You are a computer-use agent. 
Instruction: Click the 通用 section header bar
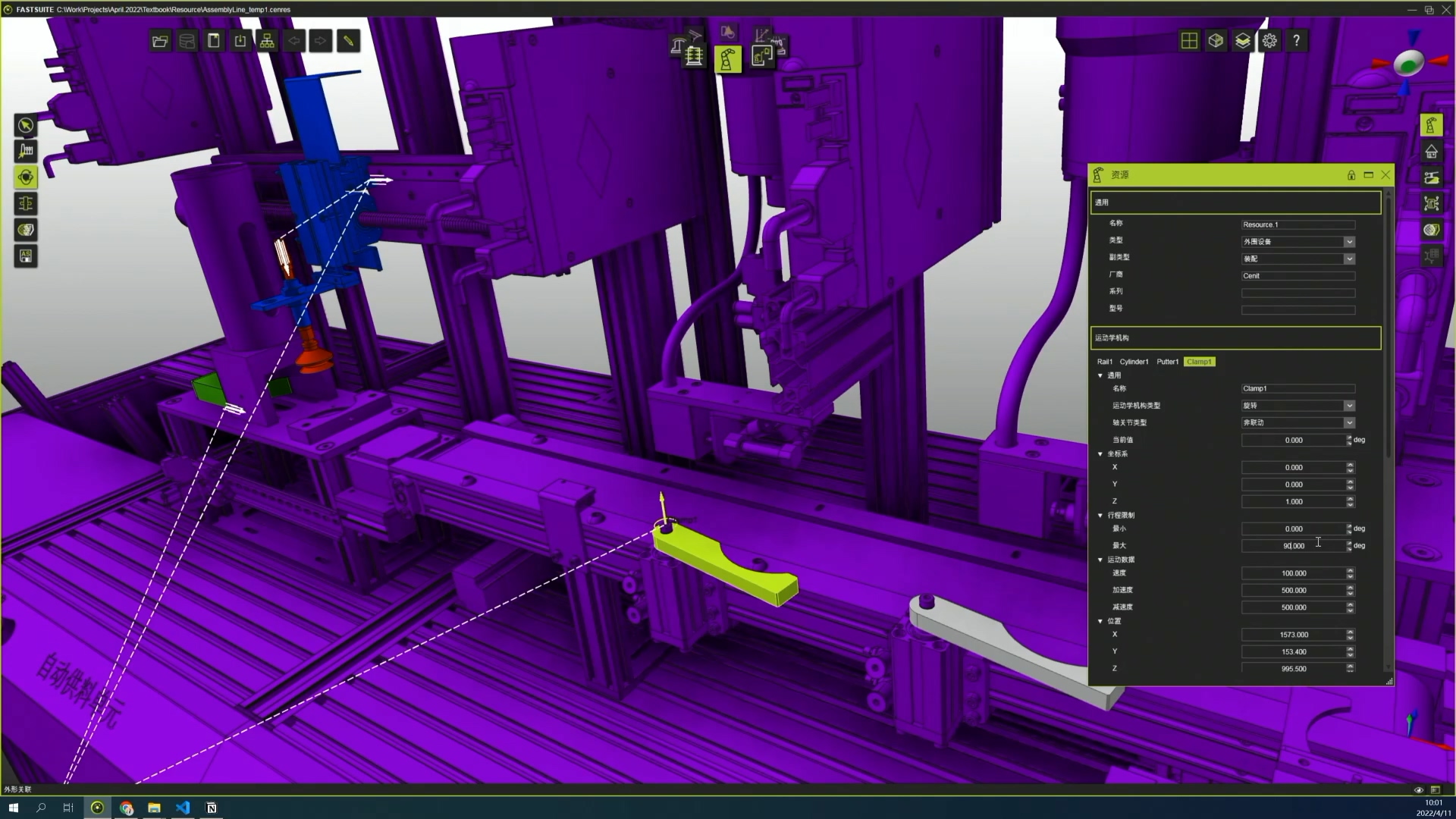point(1235,202)
